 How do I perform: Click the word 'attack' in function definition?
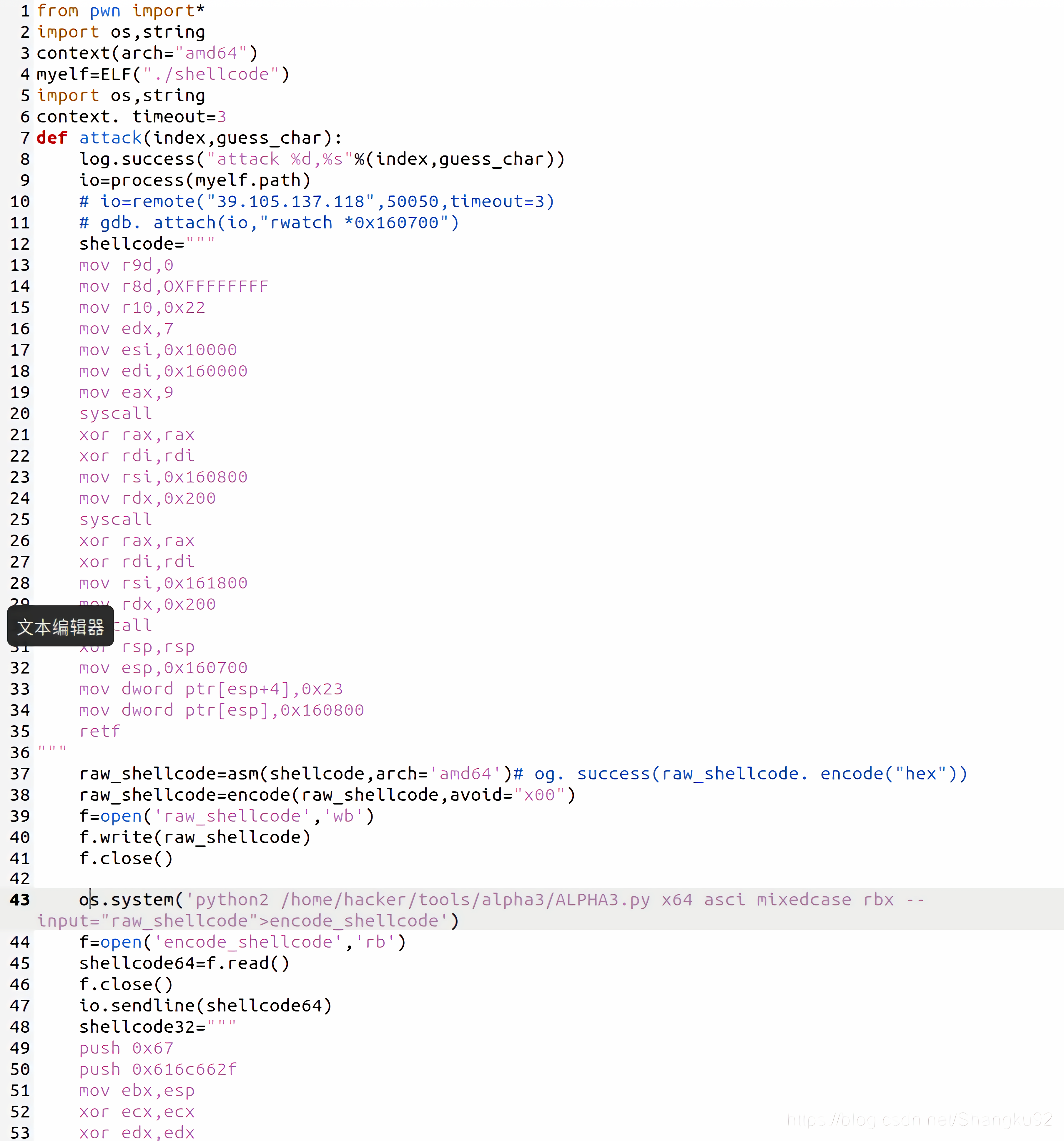coord(110,138)
